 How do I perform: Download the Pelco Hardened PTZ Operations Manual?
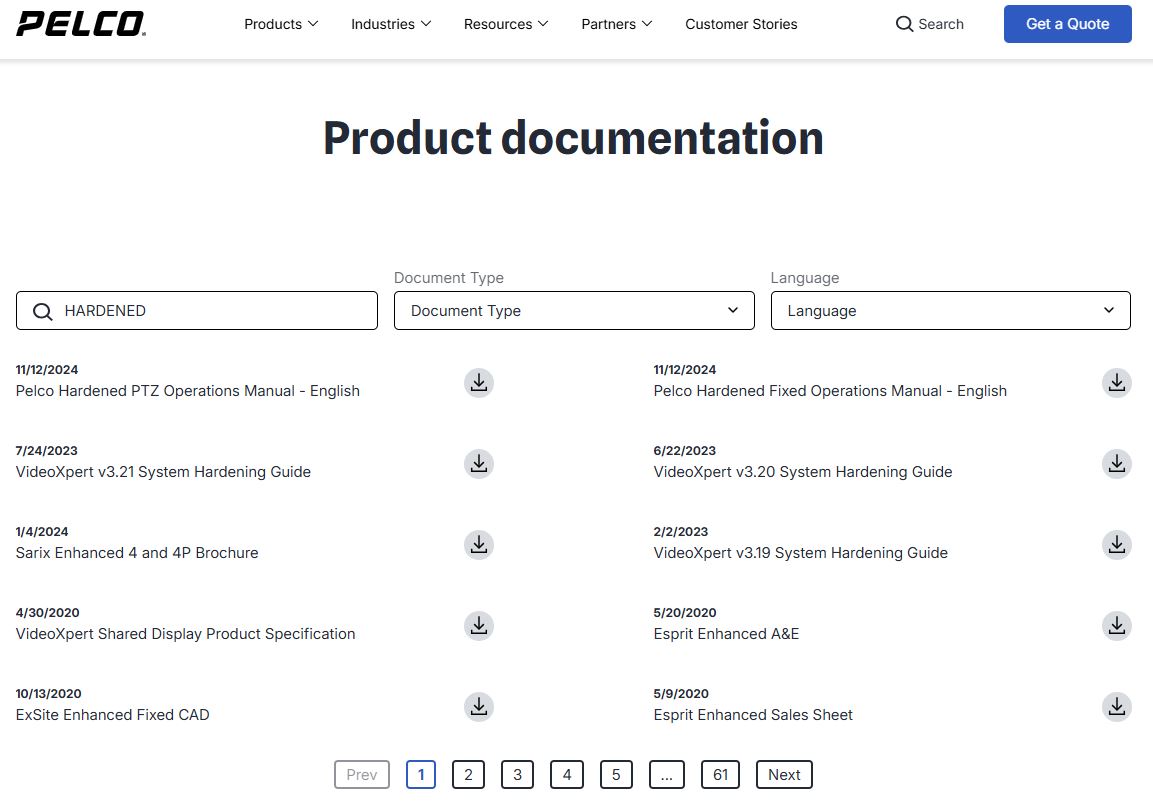click(478, 383)
